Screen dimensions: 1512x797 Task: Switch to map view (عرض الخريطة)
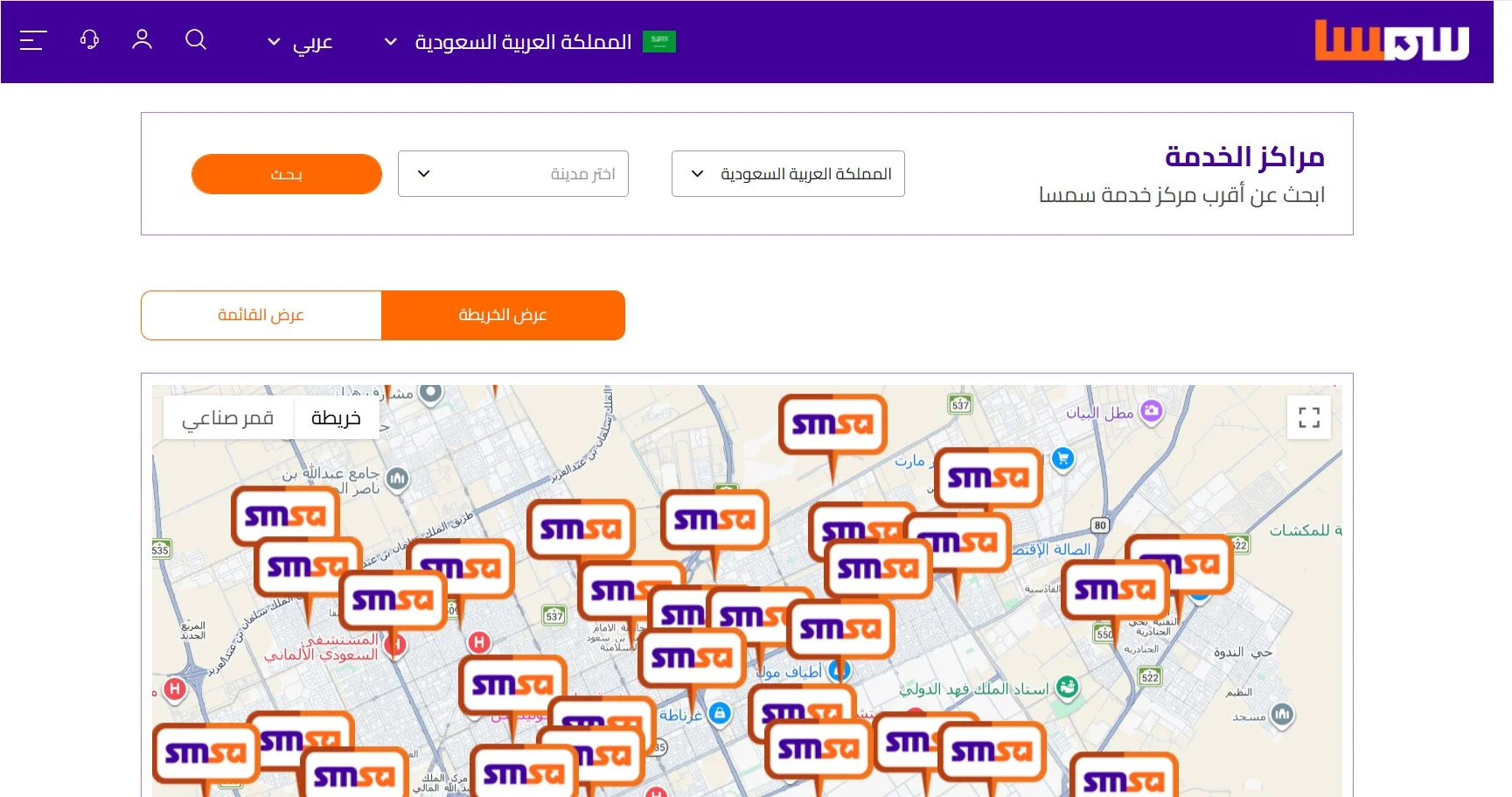click(x=503, y=315)
